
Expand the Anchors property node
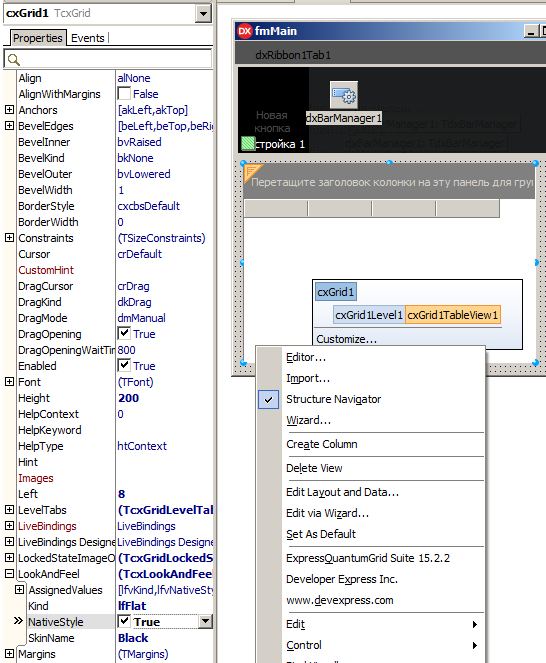[9, 110]
